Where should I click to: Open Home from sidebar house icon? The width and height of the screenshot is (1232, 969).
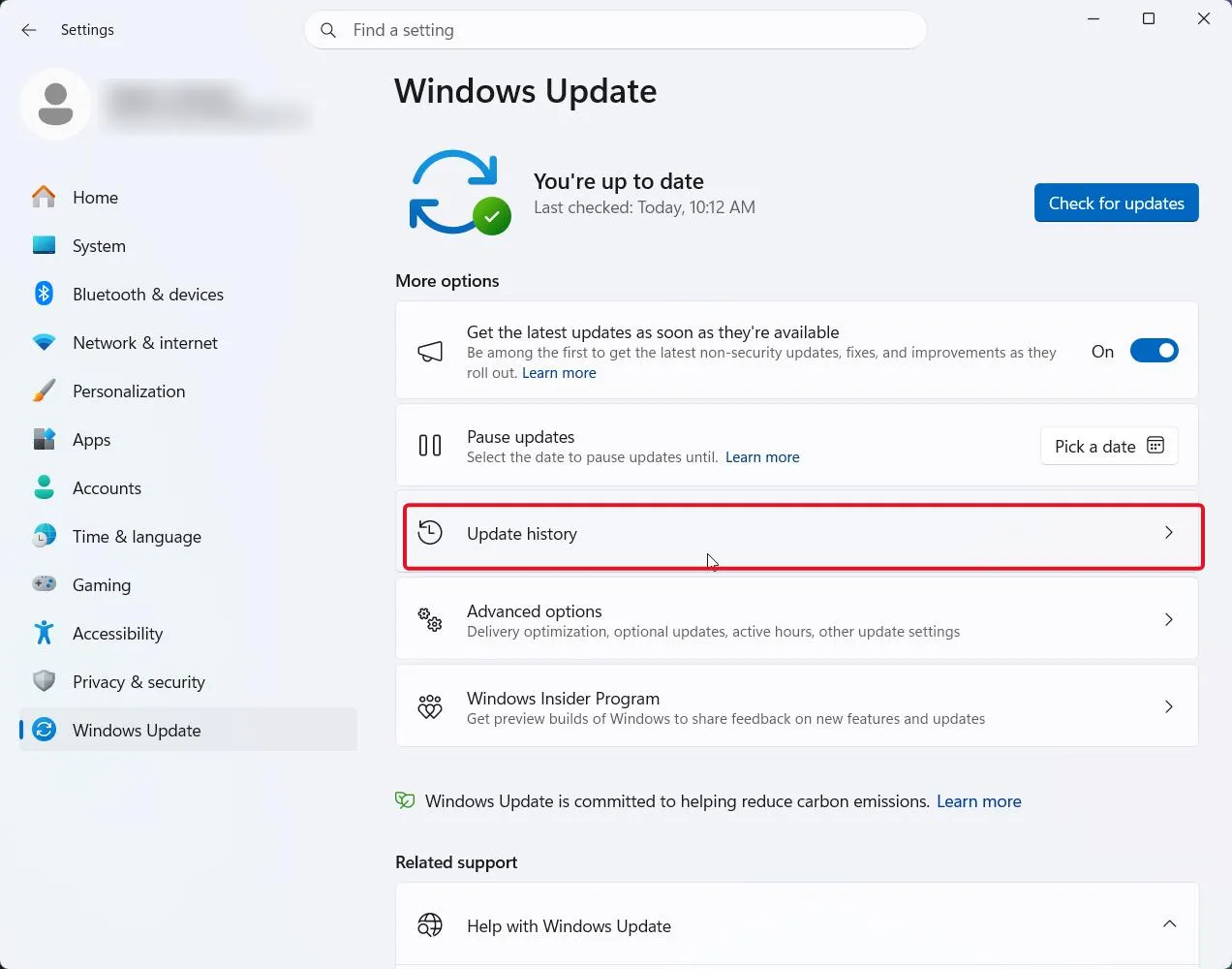pos(44,197)
